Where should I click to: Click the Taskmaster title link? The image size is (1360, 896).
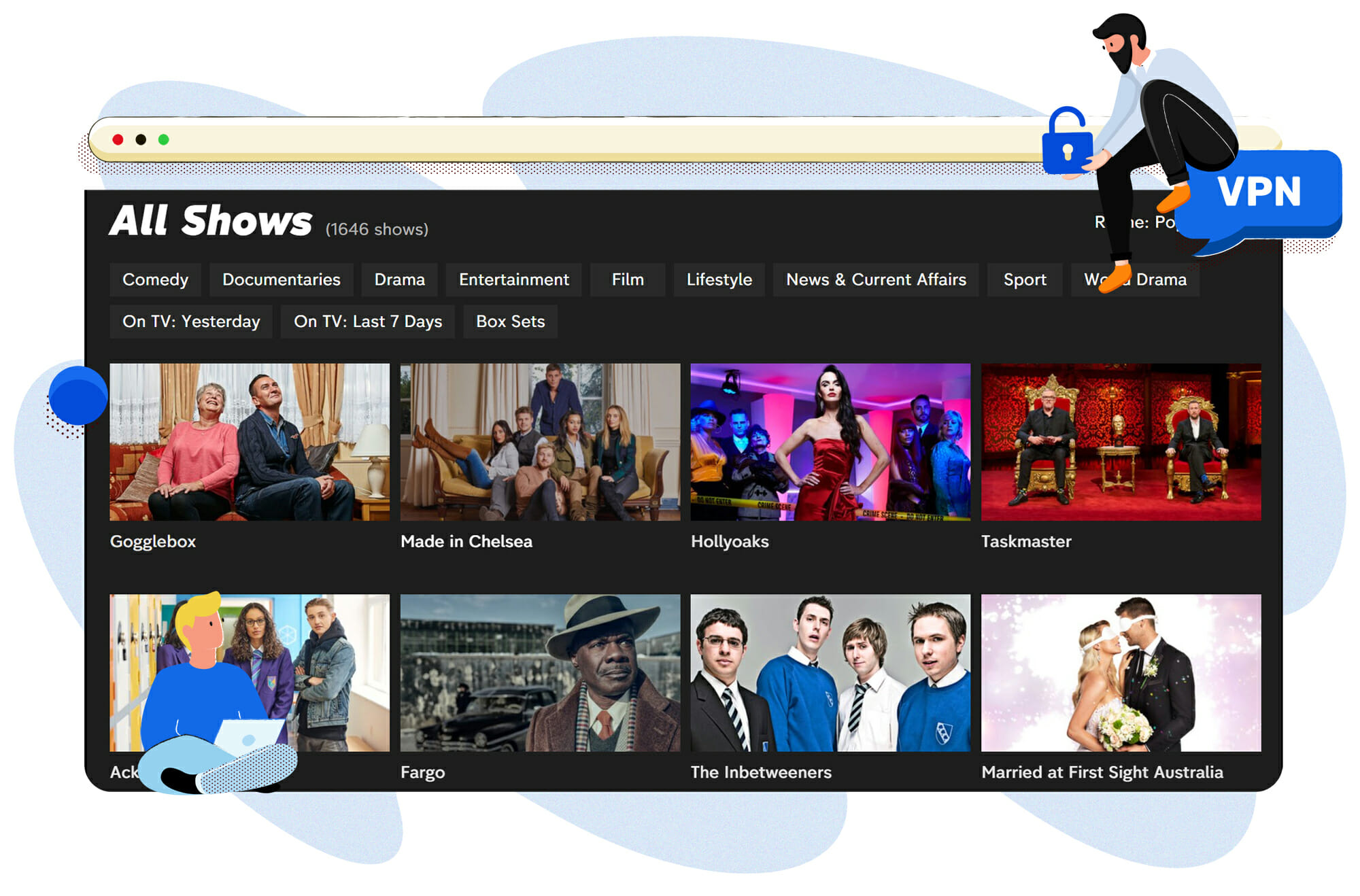1026,542
